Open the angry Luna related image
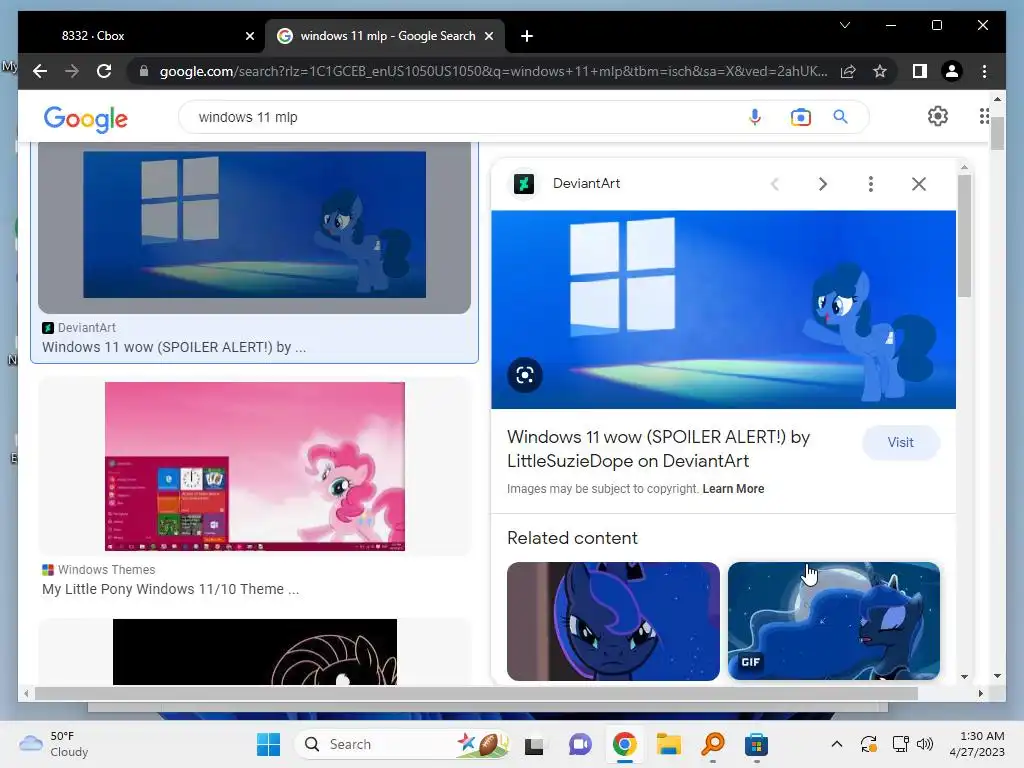The image size is (1024, 768). 613,621
